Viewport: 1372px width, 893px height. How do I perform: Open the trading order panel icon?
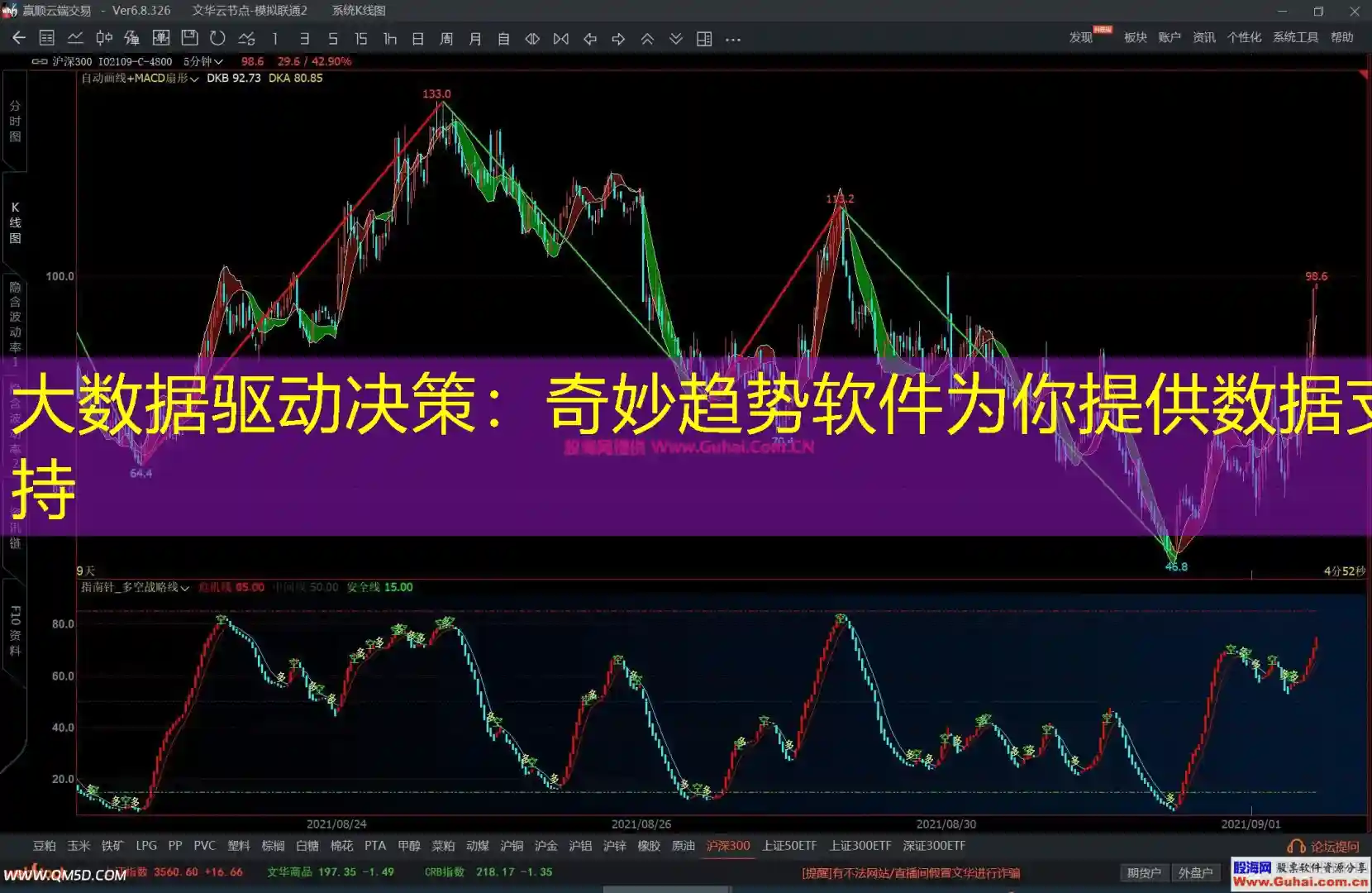point(161,38)
